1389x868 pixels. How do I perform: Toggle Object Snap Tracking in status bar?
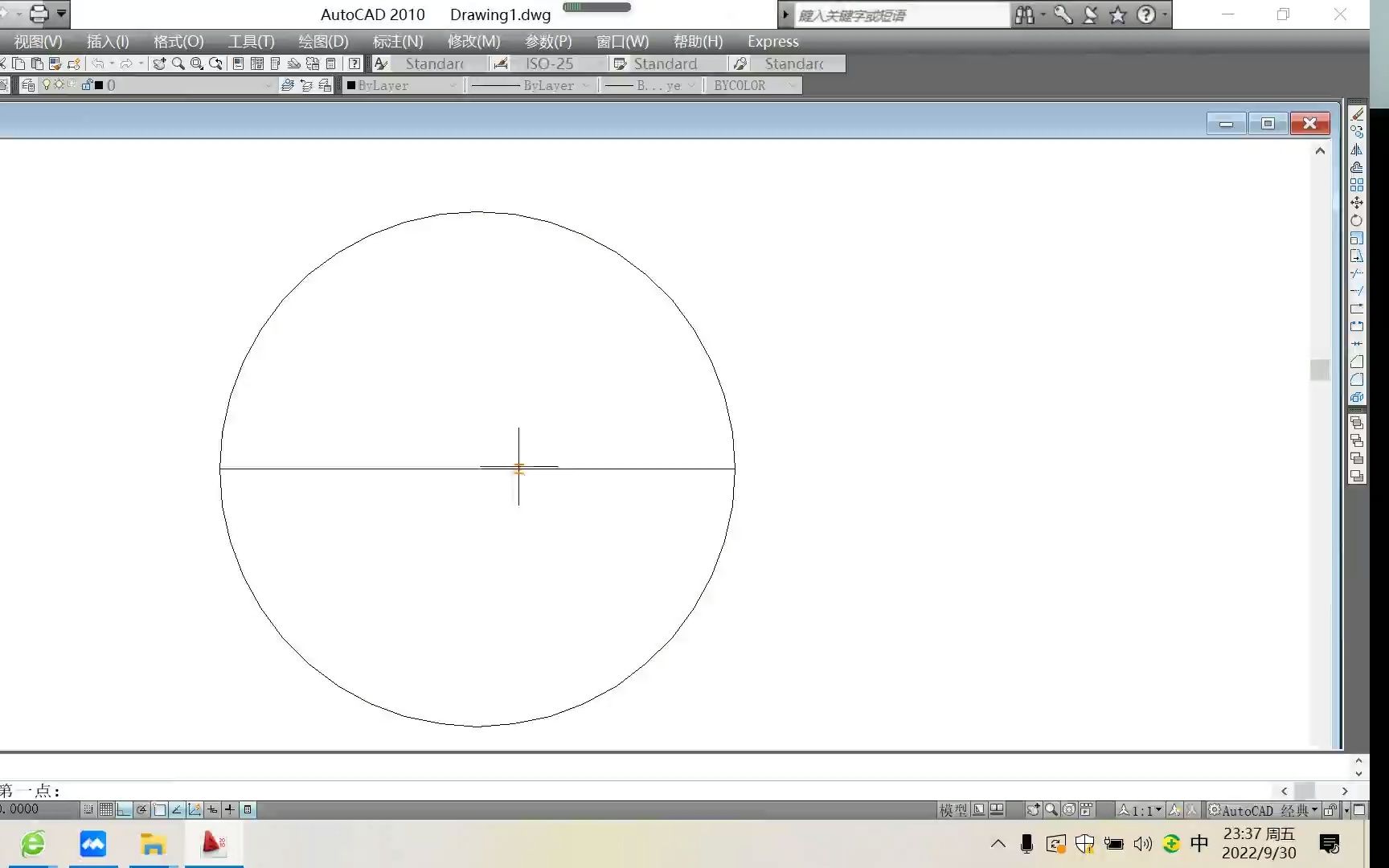pos(177,809)
